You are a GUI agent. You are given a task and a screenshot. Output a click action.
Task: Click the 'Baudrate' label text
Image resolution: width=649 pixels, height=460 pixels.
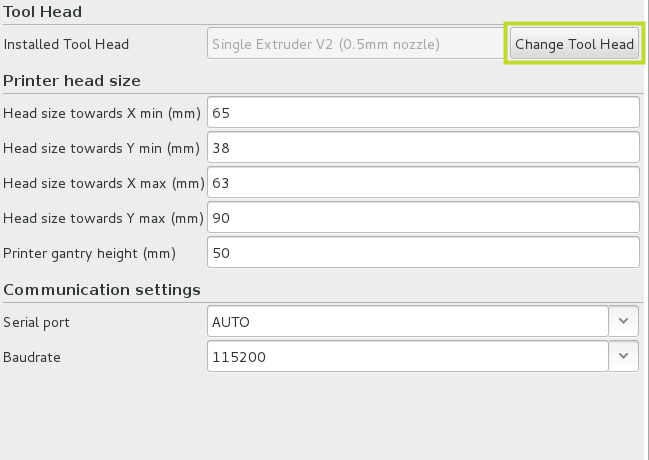[x=32, y=357]
